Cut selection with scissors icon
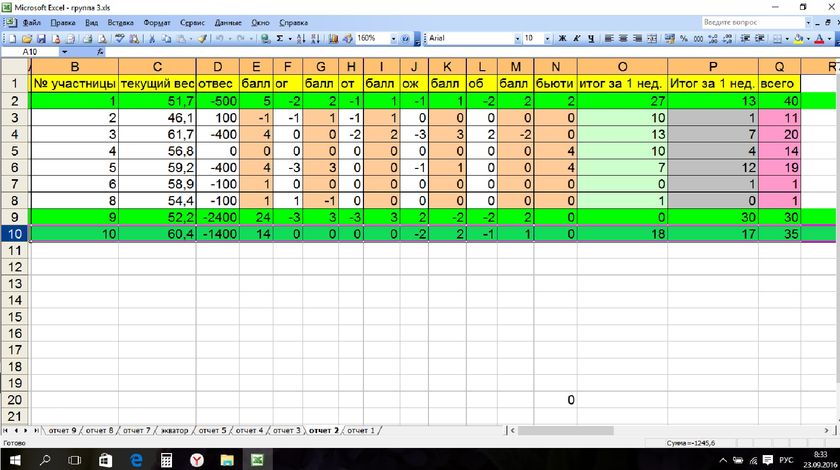840x470 pixels. coord(152,39)
